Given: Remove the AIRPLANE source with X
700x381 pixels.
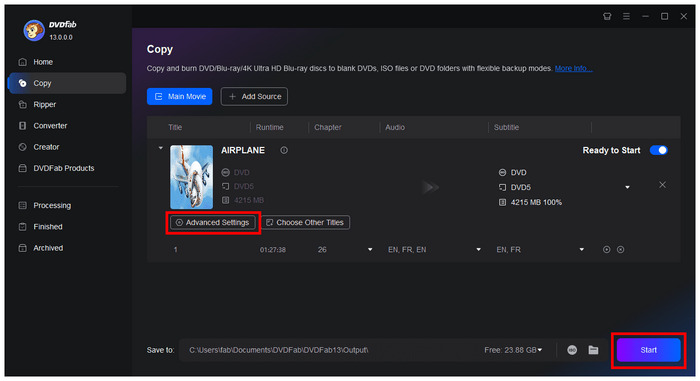Looking at the screenshot, I should pyautogui.click(x=662, y=185).
